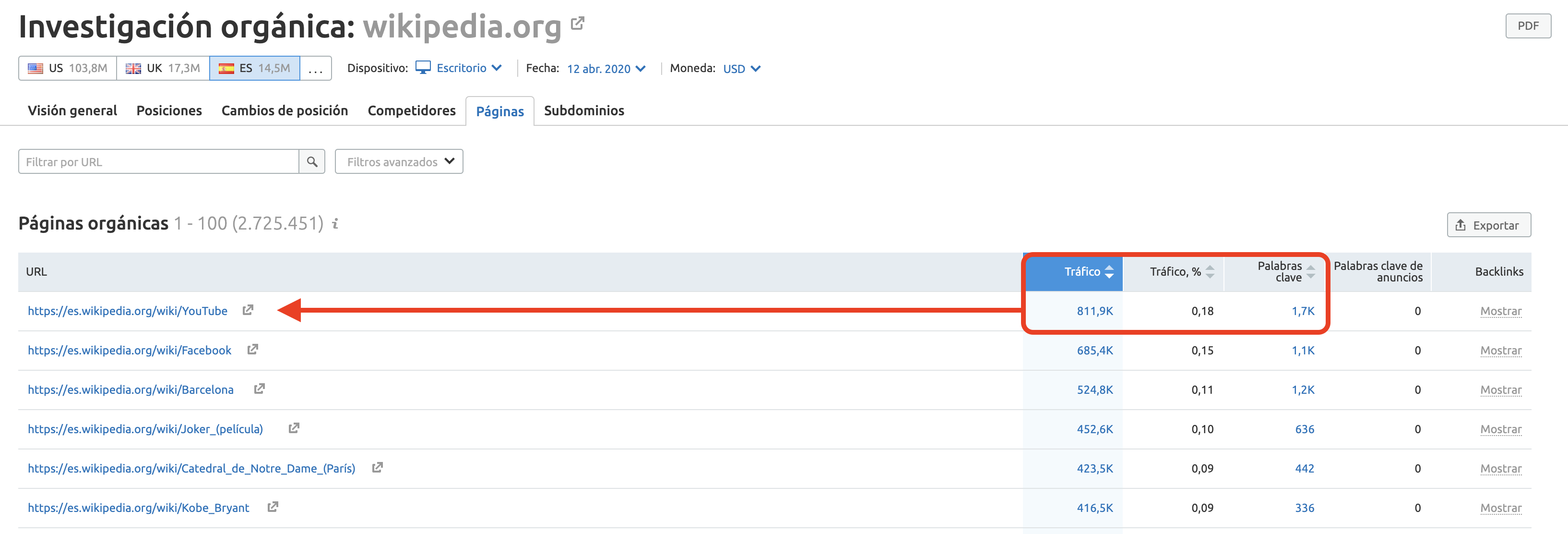The width and height of the screenshot is (1568, 534).
Task: Click keywords value 1,7K for YouTube
Action: pos(1303,311)
